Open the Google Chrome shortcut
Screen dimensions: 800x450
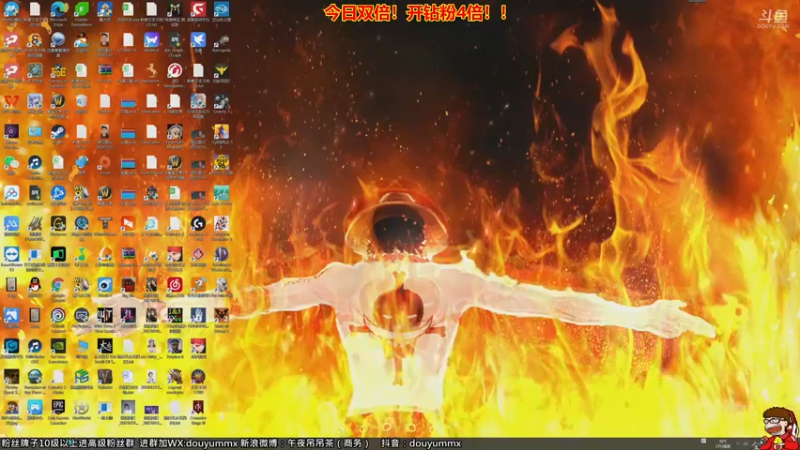58,285
